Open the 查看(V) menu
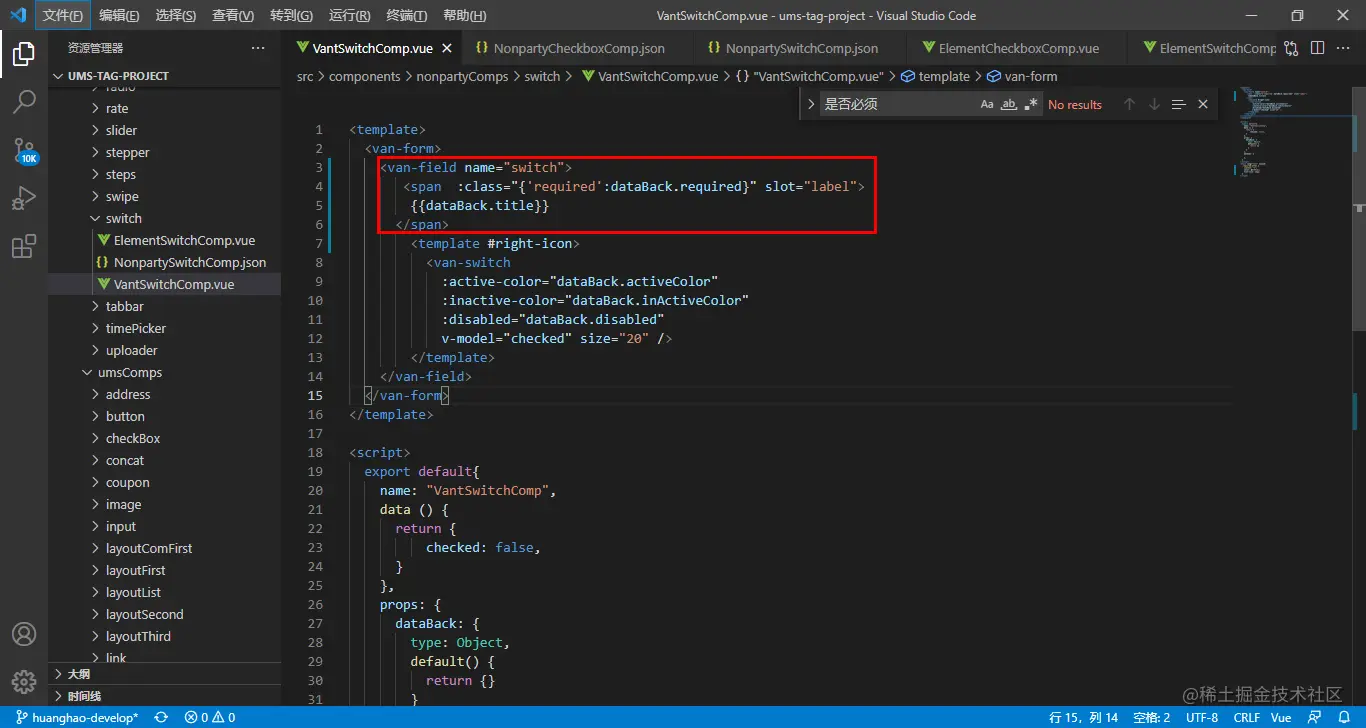Screen dimensions: 1366x728 pyautogui.click(x=233, y=16)
